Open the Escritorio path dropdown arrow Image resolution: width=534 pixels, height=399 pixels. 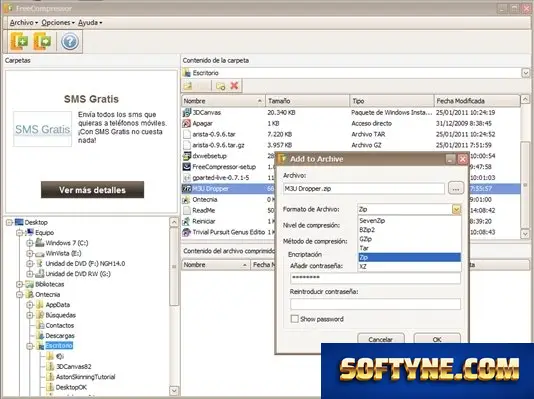[525, 73]
